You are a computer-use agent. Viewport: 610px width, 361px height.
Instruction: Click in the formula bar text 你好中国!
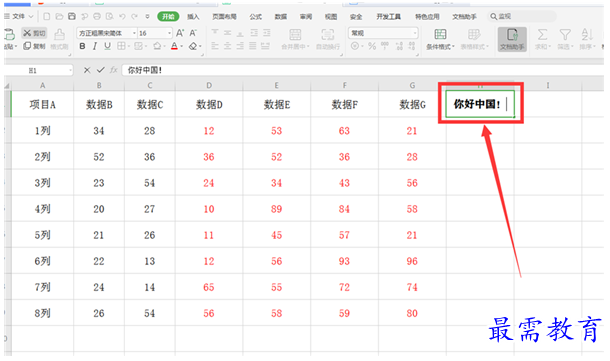point(145,70)
